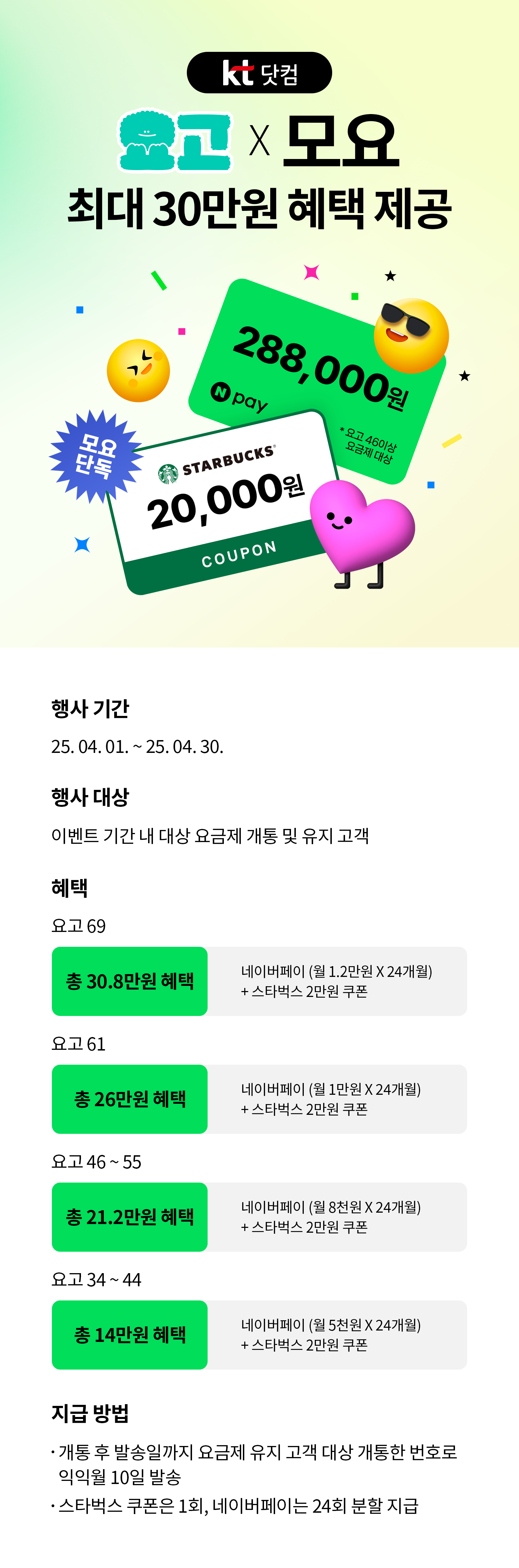Click the 최대 30만원 혜택 제공 headline
519x1568 pixels.
pyautogui.click(x=259, y=208)
